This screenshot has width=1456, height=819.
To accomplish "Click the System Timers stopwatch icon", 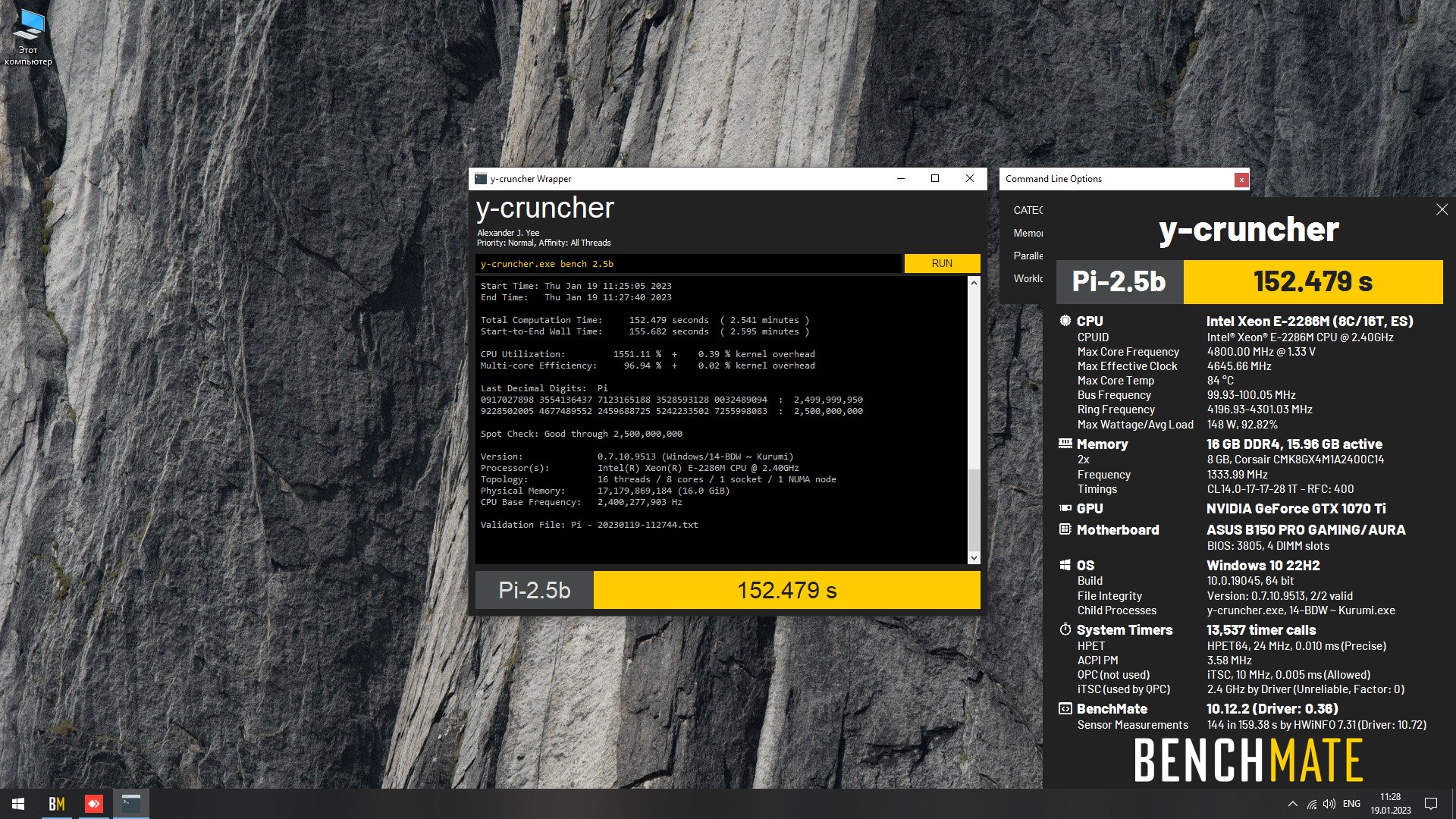I will (1065, 629).
